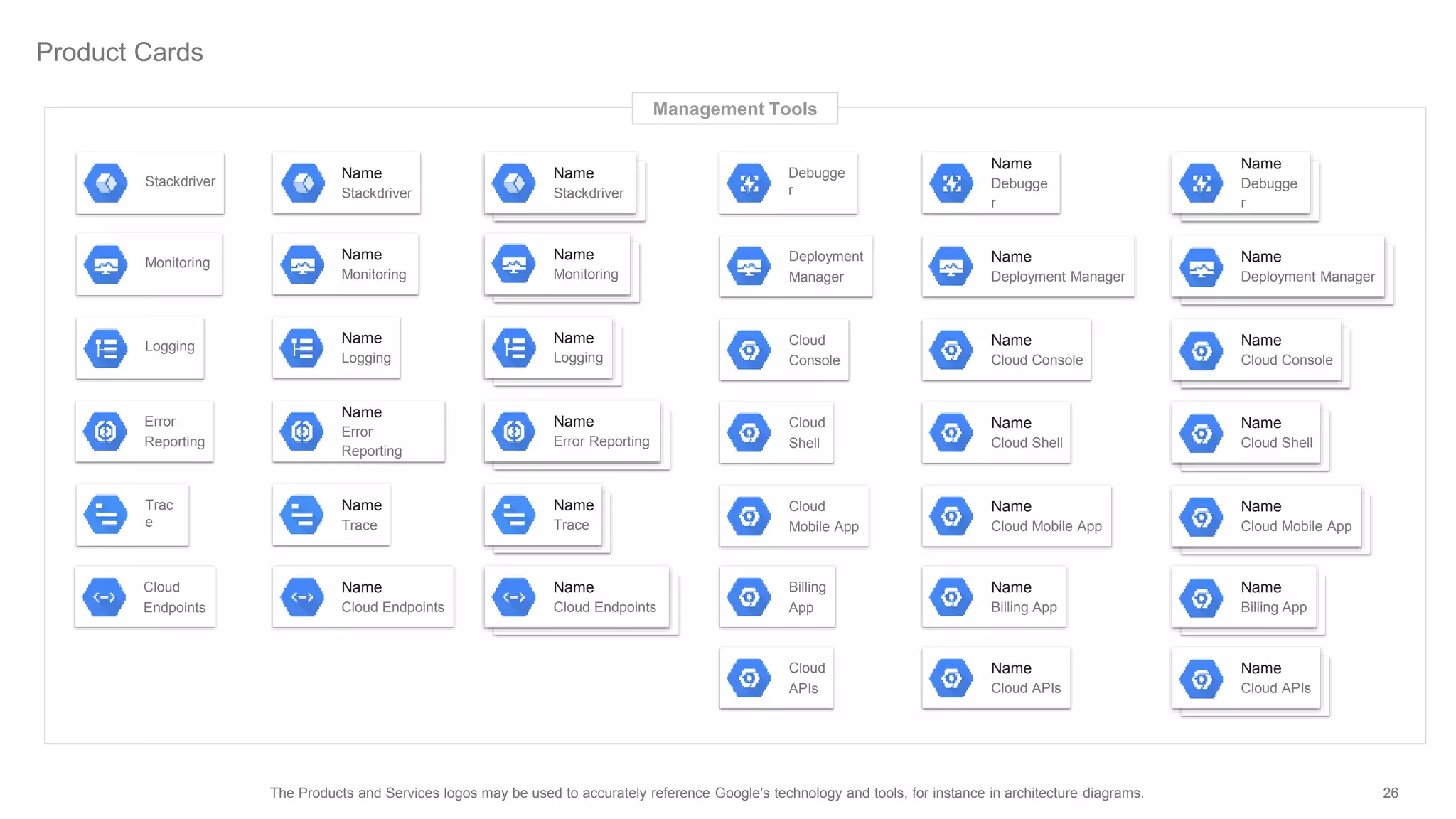Click the page number 26
Screen dimensions: 1456x819
[x=1391, y=793]
